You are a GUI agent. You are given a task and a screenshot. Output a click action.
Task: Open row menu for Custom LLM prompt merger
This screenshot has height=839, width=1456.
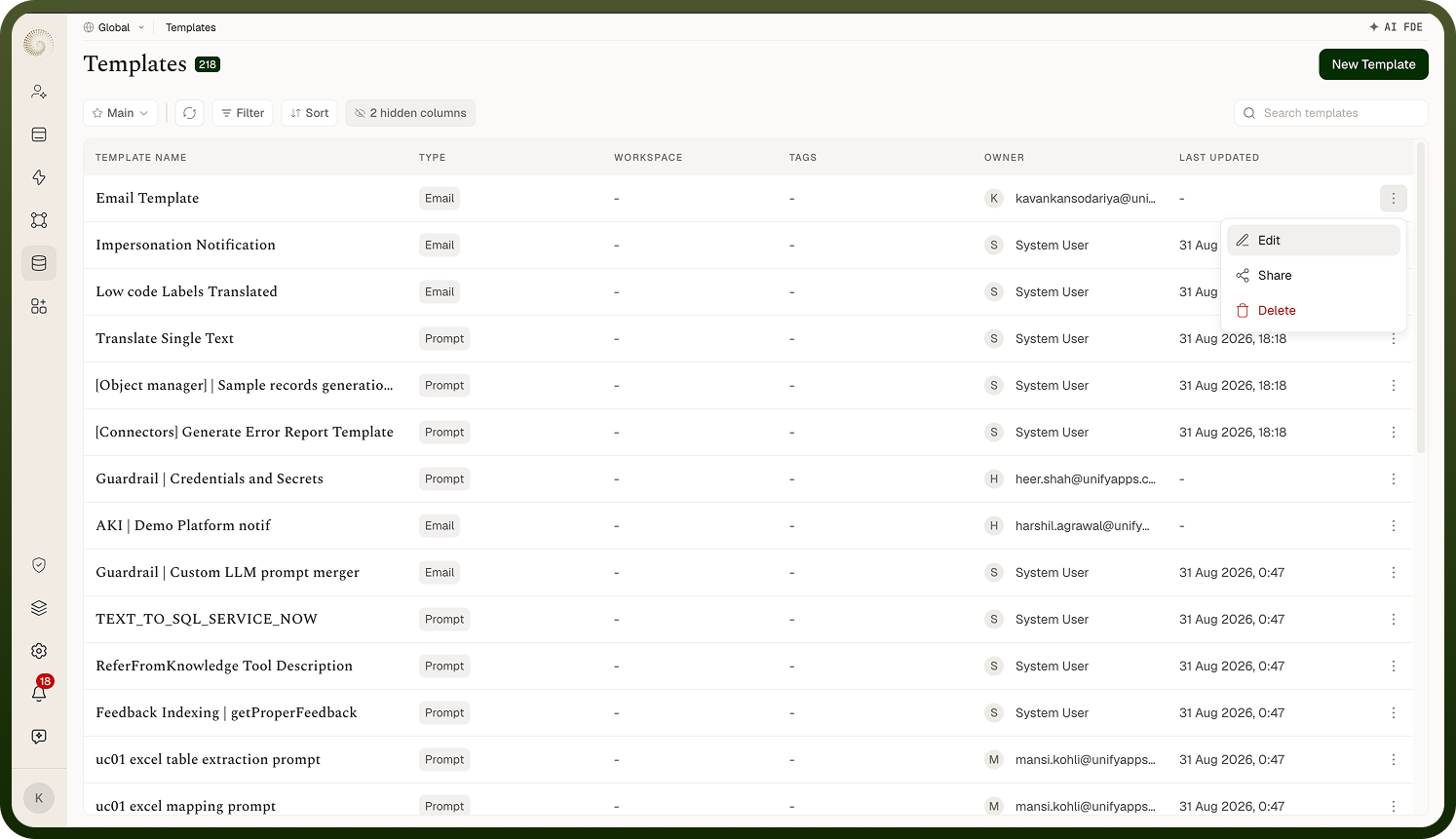(1394, 573)
